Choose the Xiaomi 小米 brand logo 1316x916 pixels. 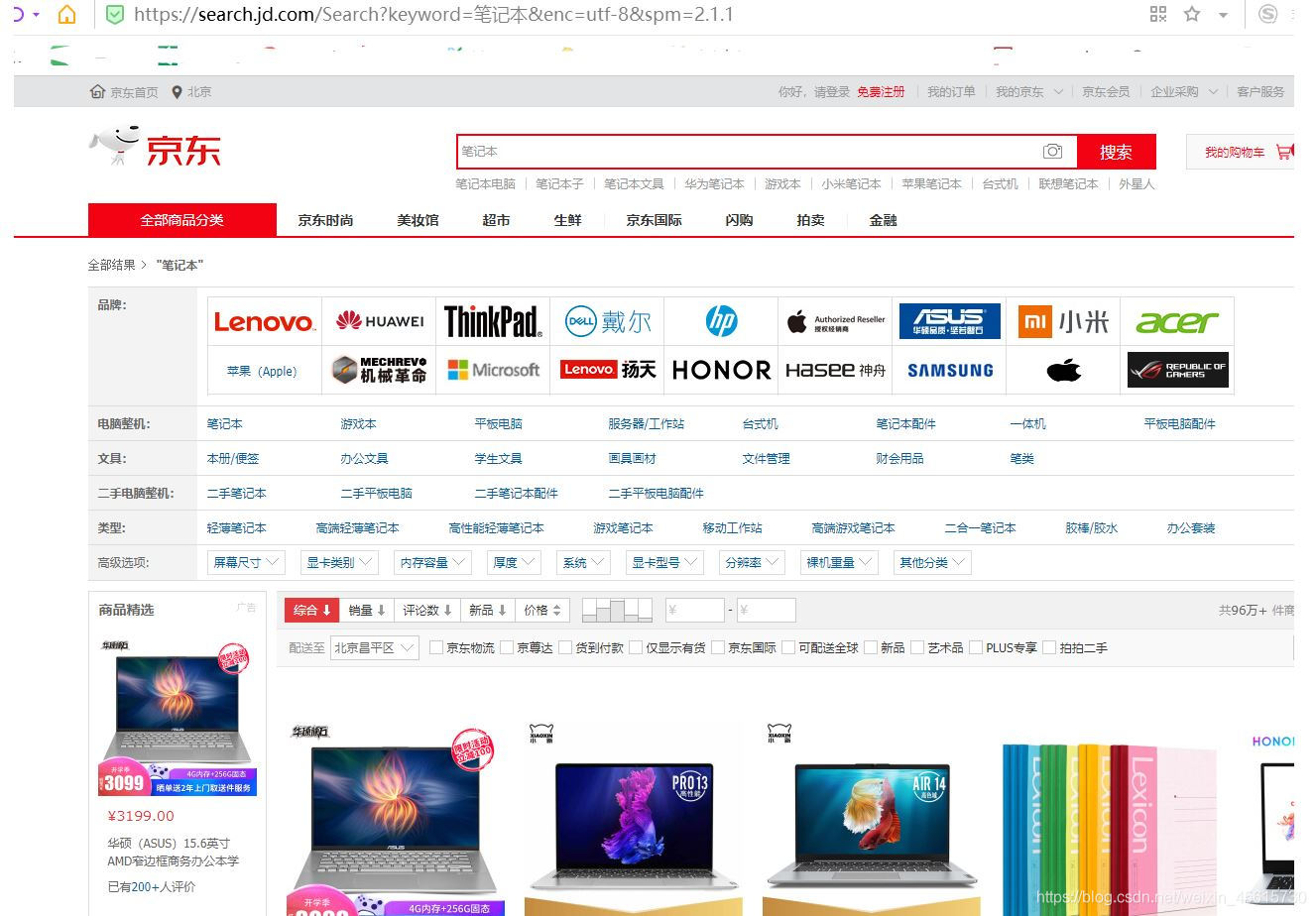(1063, 321)
